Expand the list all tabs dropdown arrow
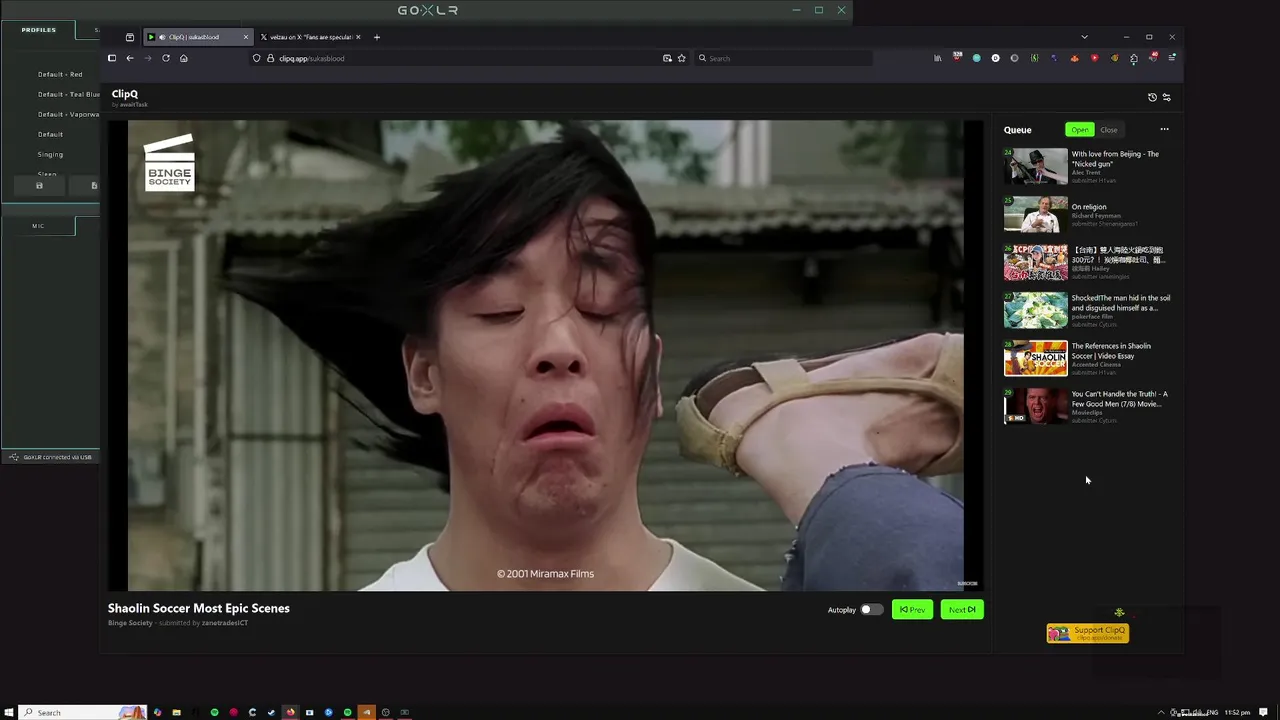Viewport: 1280px width, 720px height. pyautogui.click(x=1084, y=37)
